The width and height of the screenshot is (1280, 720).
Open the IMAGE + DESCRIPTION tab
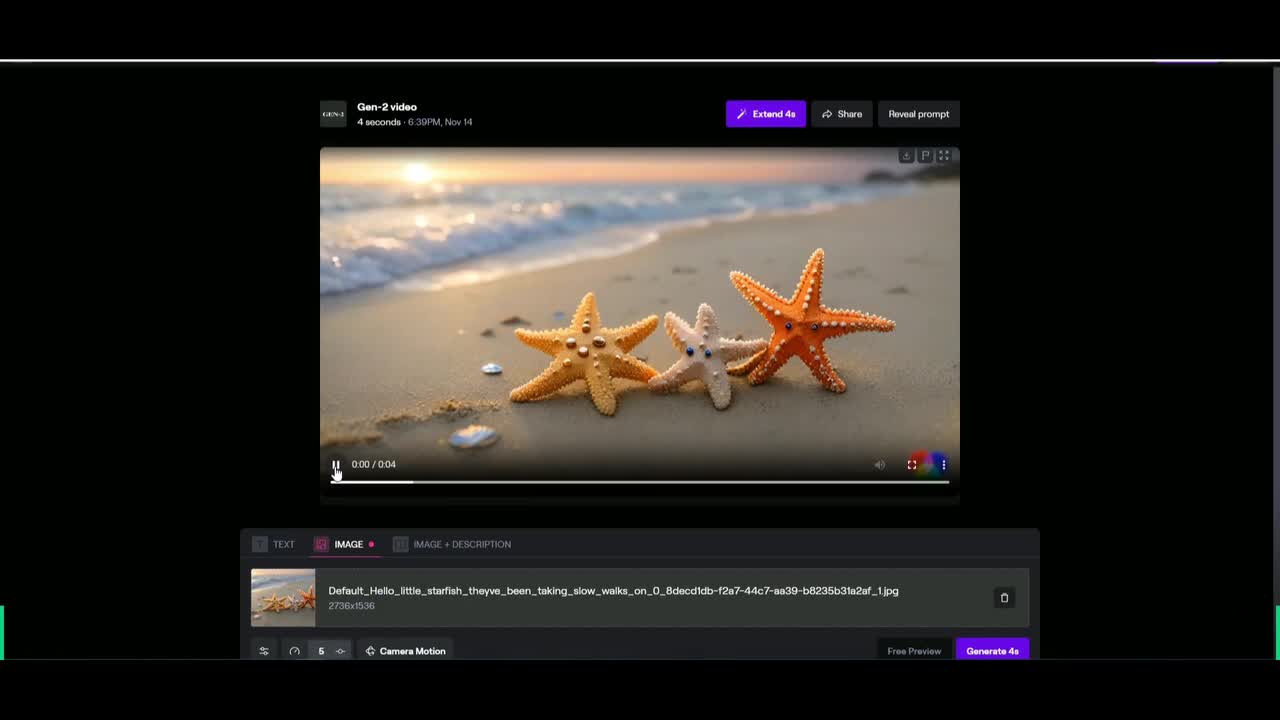point(452,544)
